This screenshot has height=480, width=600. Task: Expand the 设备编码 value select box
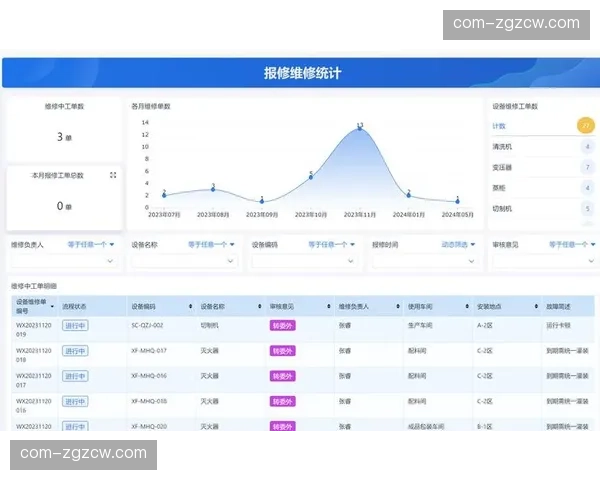click(305, 261)
